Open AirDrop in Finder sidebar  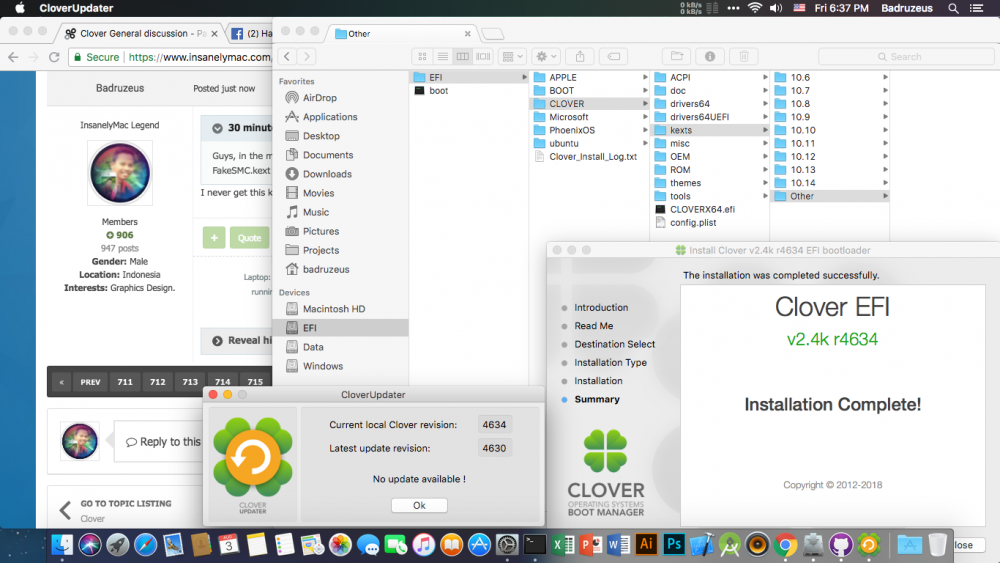[319, 98]
